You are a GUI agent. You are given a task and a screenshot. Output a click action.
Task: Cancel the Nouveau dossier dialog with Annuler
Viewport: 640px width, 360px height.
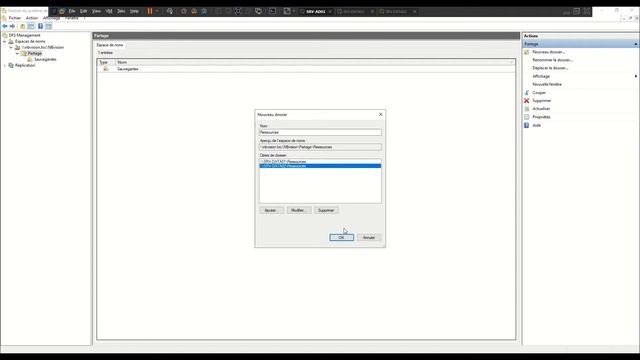point(369,237)
